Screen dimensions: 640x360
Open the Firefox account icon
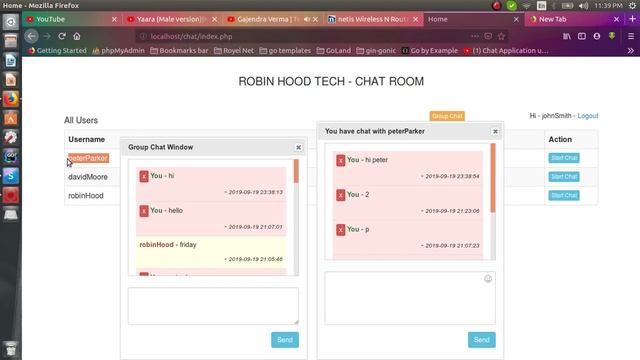pos(597,36)
